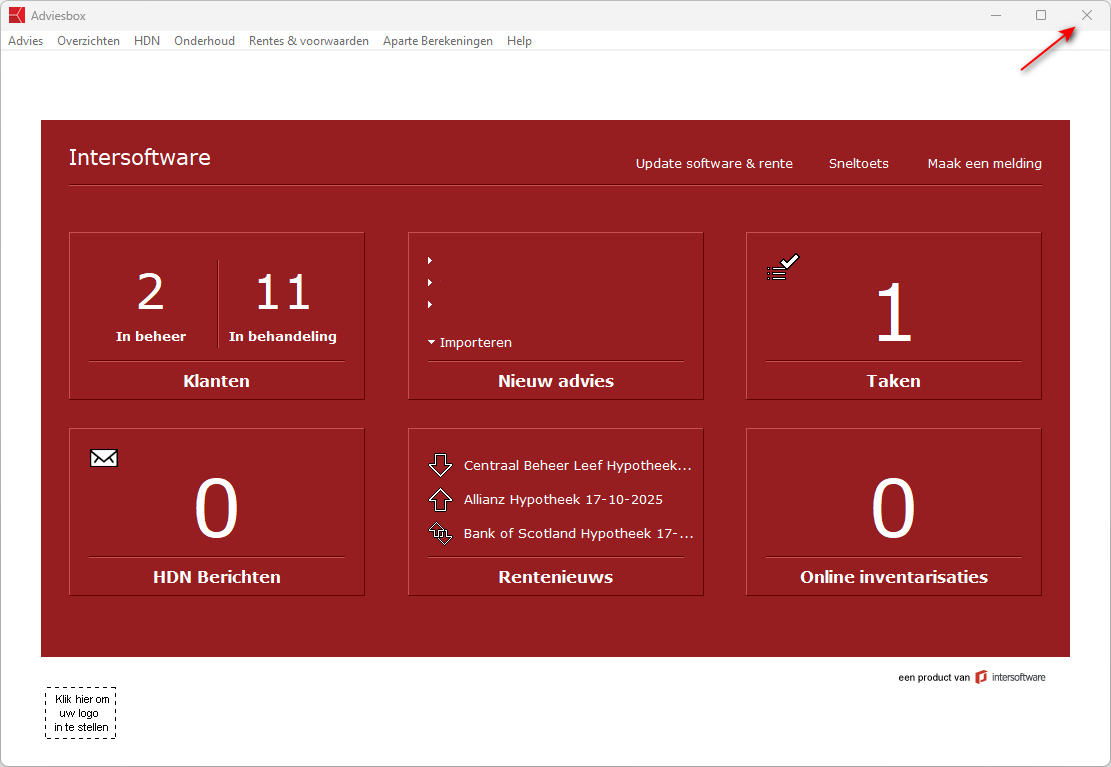
Task: Open the Rentes & voorwaarden menu
Action: tap(308, 41)
